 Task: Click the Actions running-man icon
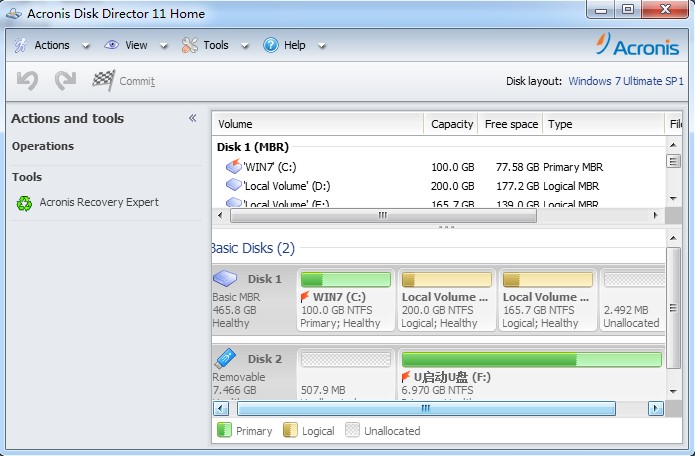20,45
